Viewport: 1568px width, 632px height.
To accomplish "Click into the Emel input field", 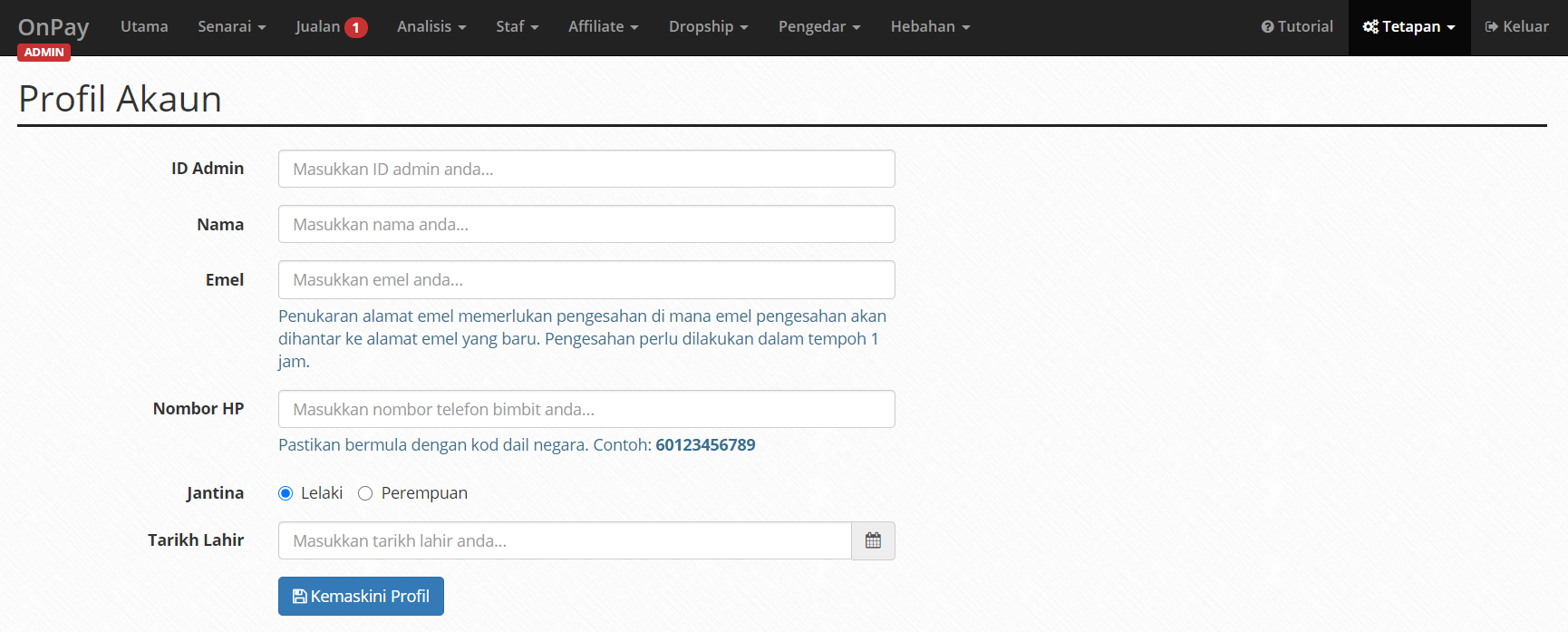I will pyautogui.click(x=586, y=279).
